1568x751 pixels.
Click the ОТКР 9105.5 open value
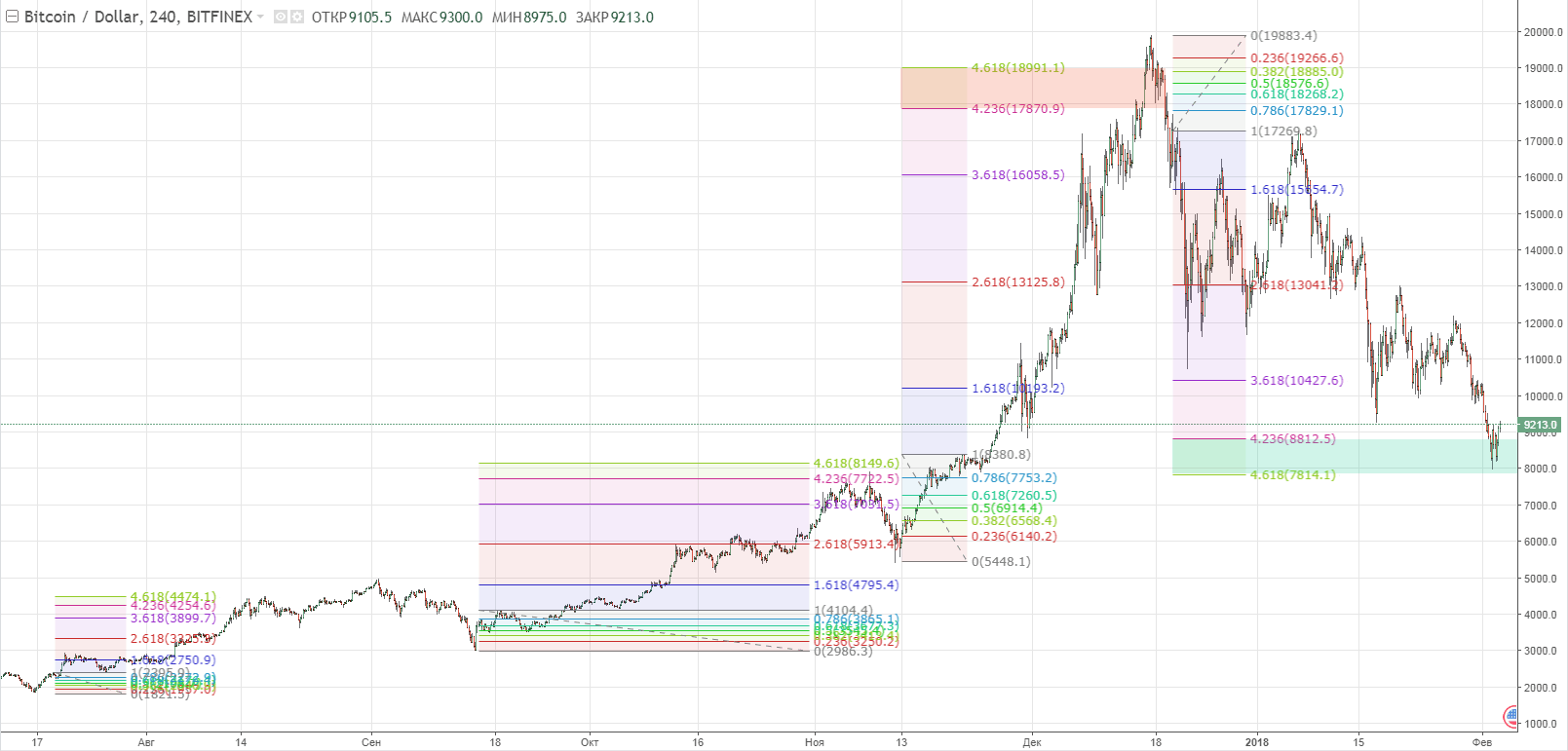pyautogui.click(x=351, y=17)
